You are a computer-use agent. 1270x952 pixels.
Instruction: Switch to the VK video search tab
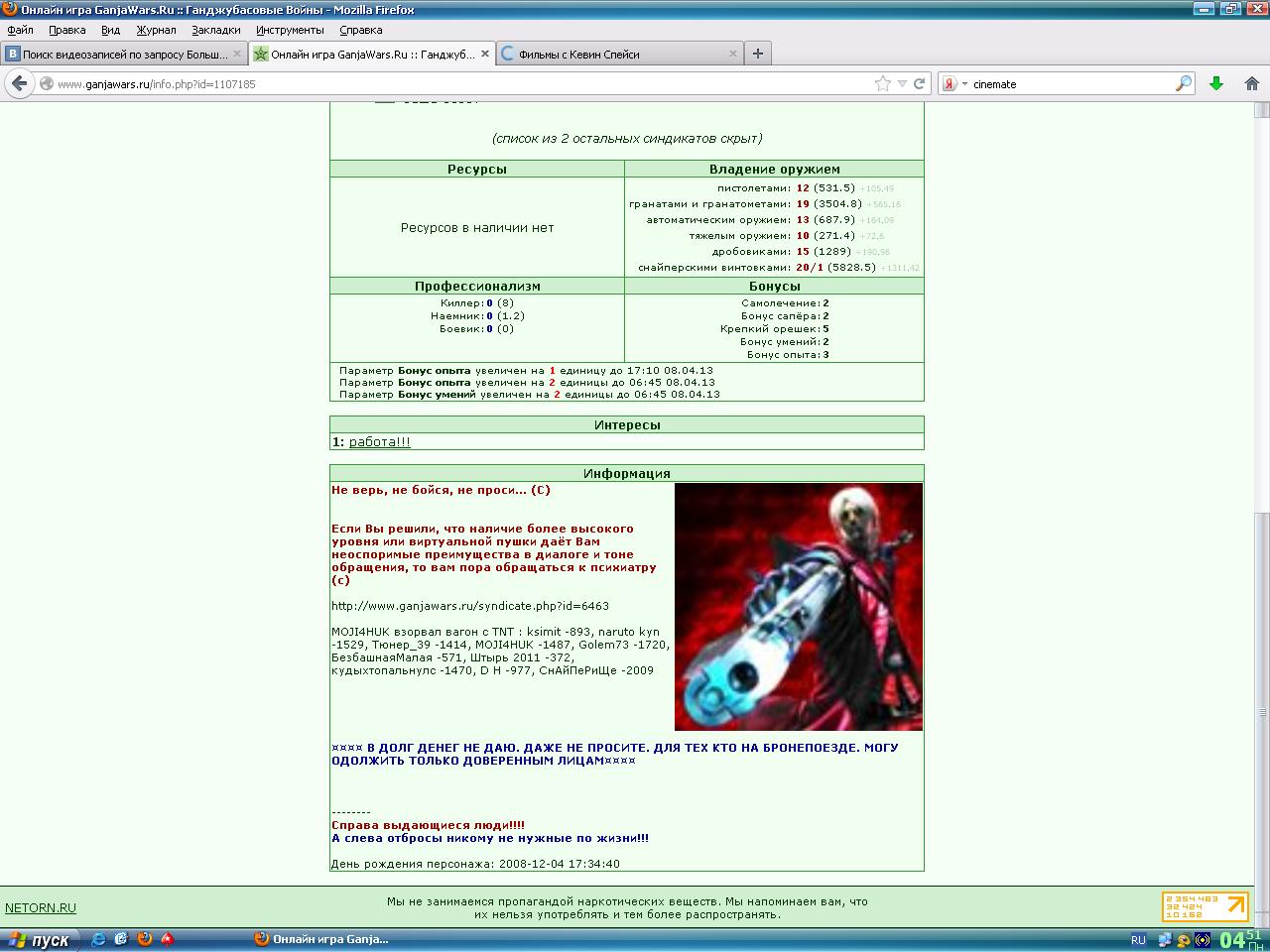click(x=124, y=54)
